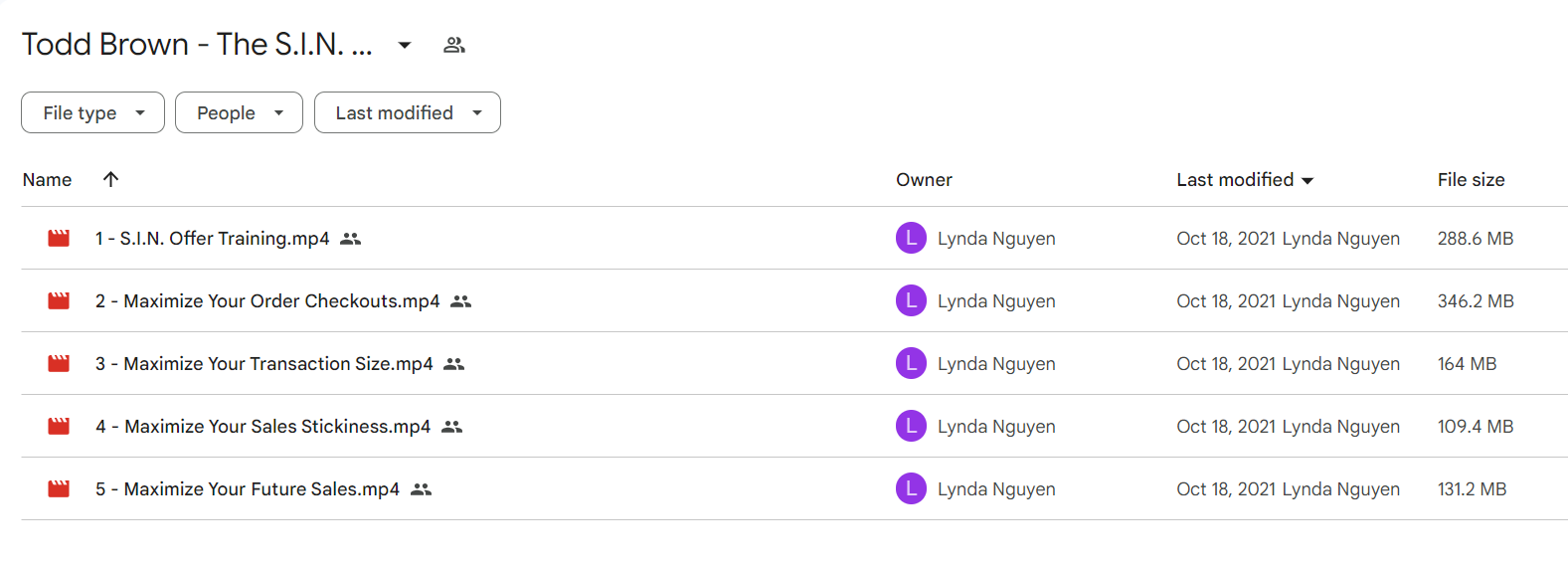The width and height of the screenshot is (1568, 568).
Task: Open the File type filter dropdown
Action: click(x=92, y=112)
